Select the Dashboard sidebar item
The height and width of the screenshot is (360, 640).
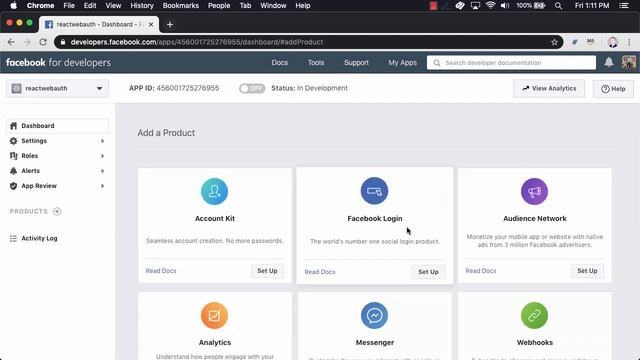(58, 126)
